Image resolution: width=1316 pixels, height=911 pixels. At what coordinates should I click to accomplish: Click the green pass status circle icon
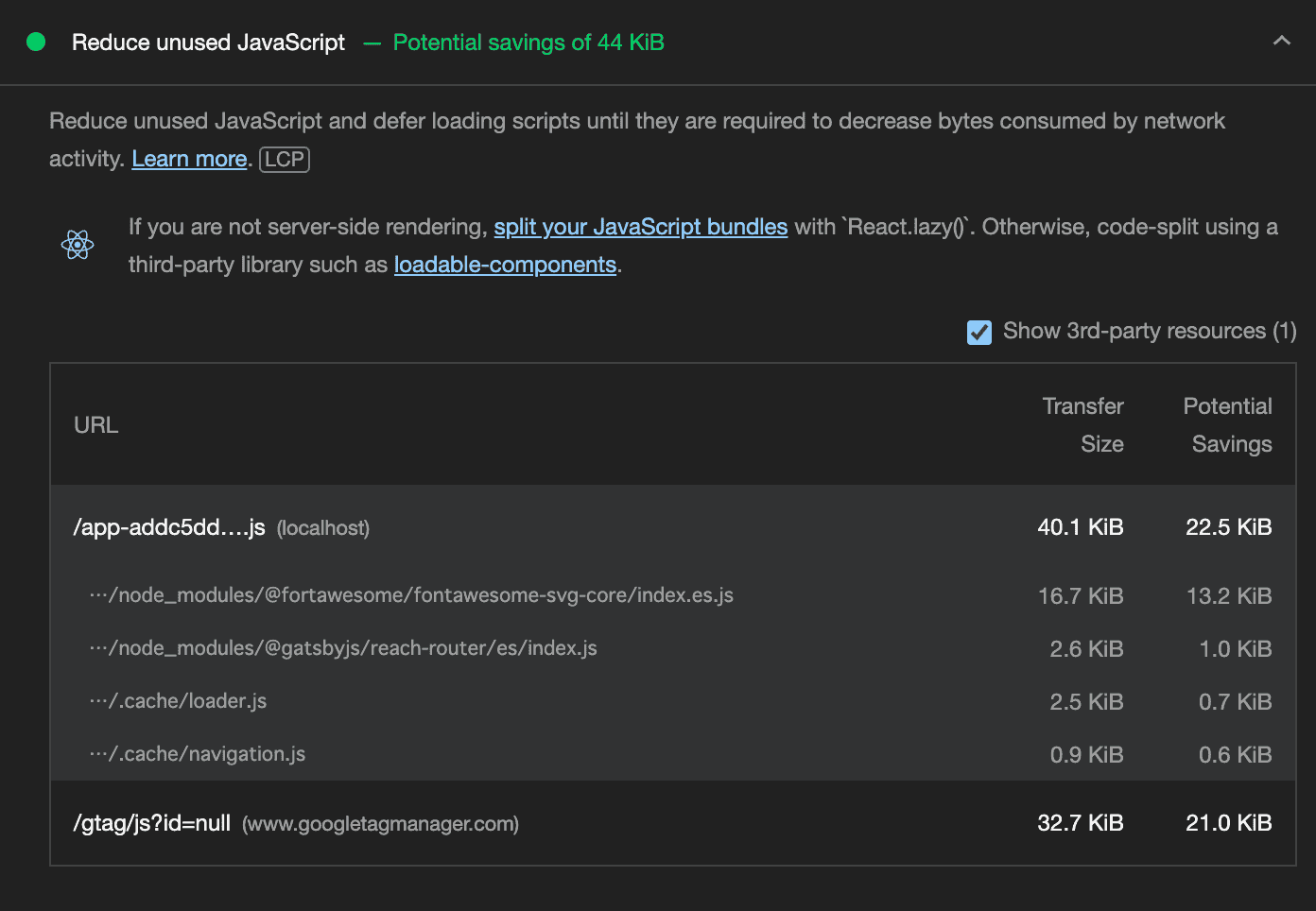click(x=36, y=42)
